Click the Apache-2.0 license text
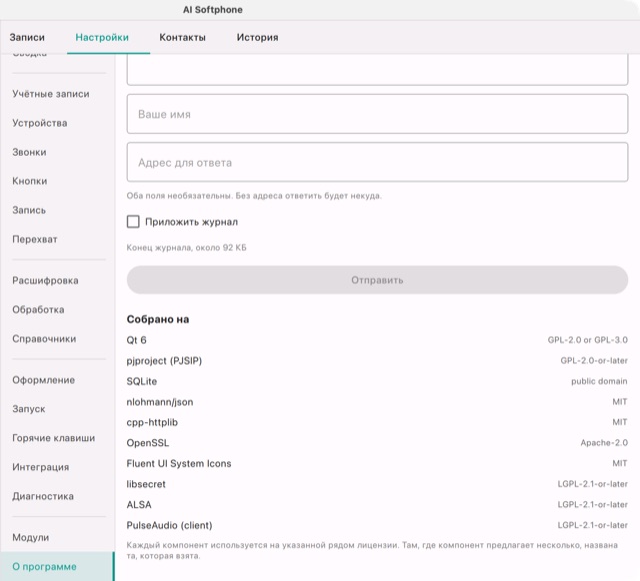 coord(604,443)
